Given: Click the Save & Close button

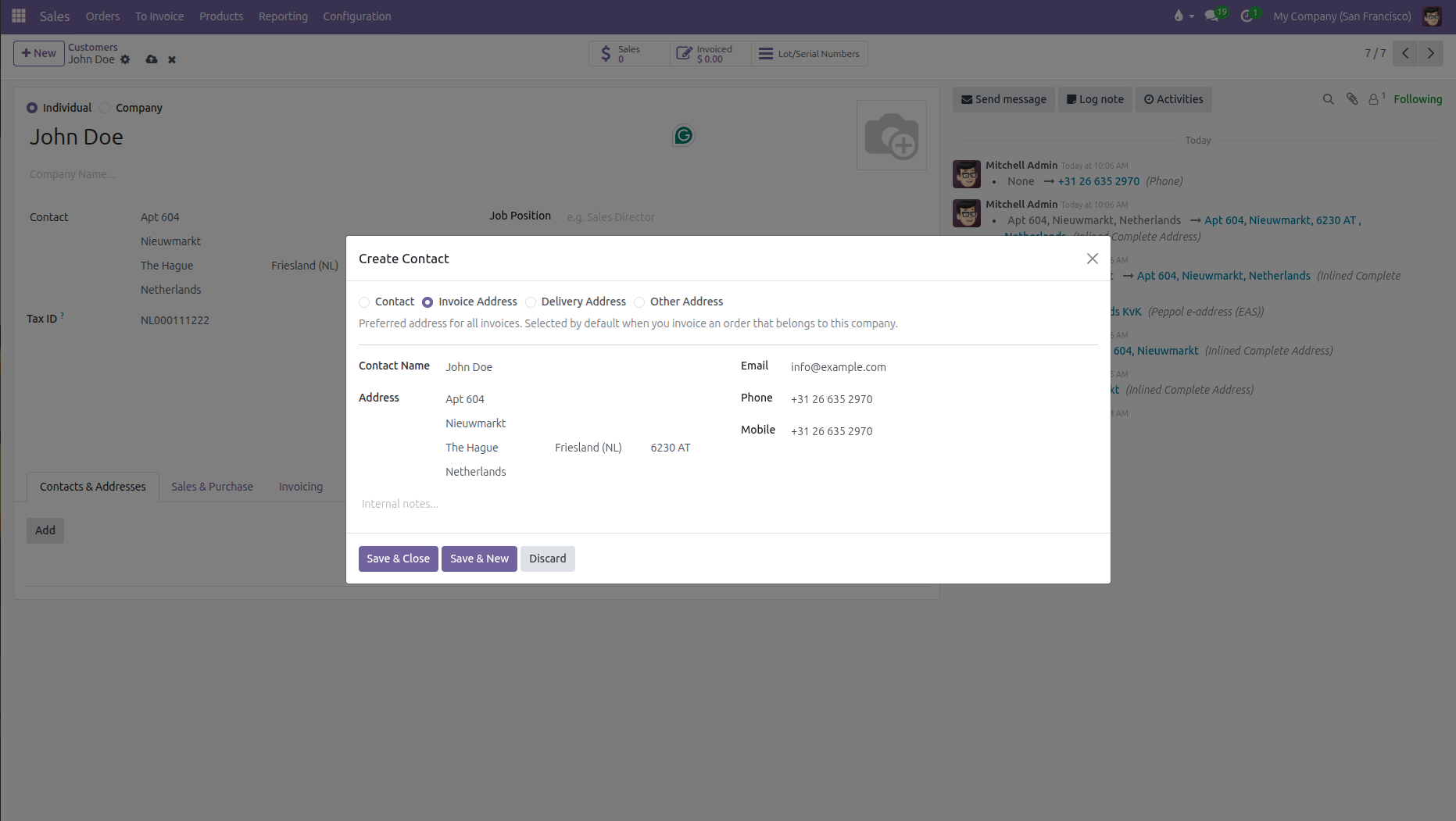Looking at the screenshot, I should click(399, 559).
